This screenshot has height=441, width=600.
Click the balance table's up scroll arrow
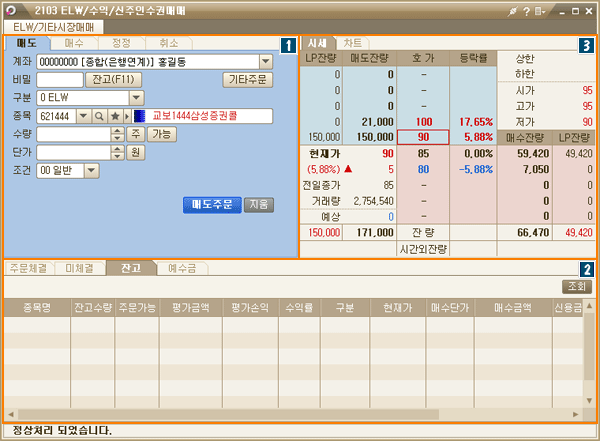click(589, 305)
